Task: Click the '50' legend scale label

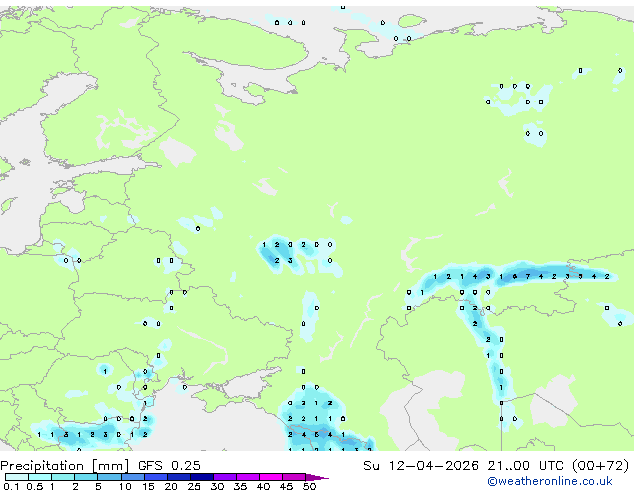Action: (x=309, y=486)
